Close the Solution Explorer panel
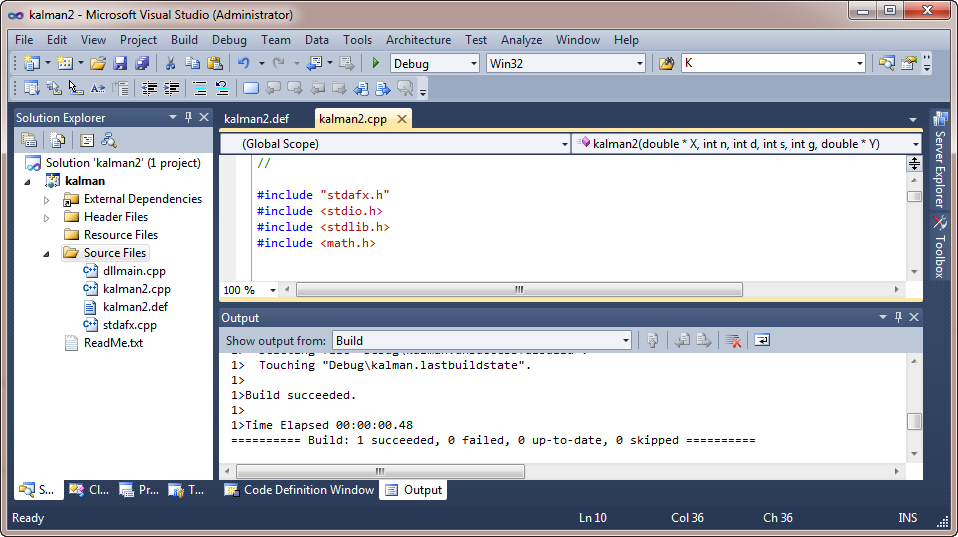The image size is (958, 537). 203,117
